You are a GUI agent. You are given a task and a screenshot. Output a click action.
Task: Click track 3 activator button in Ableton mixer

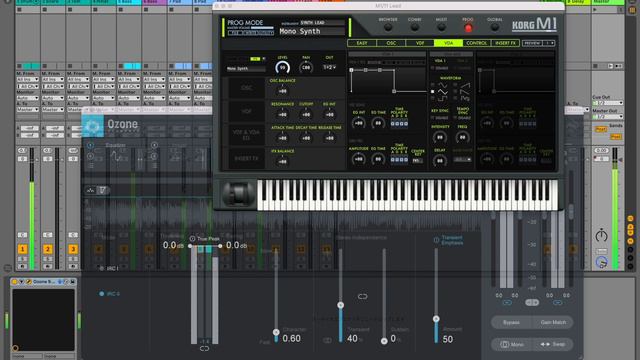[x=73, y=249]
